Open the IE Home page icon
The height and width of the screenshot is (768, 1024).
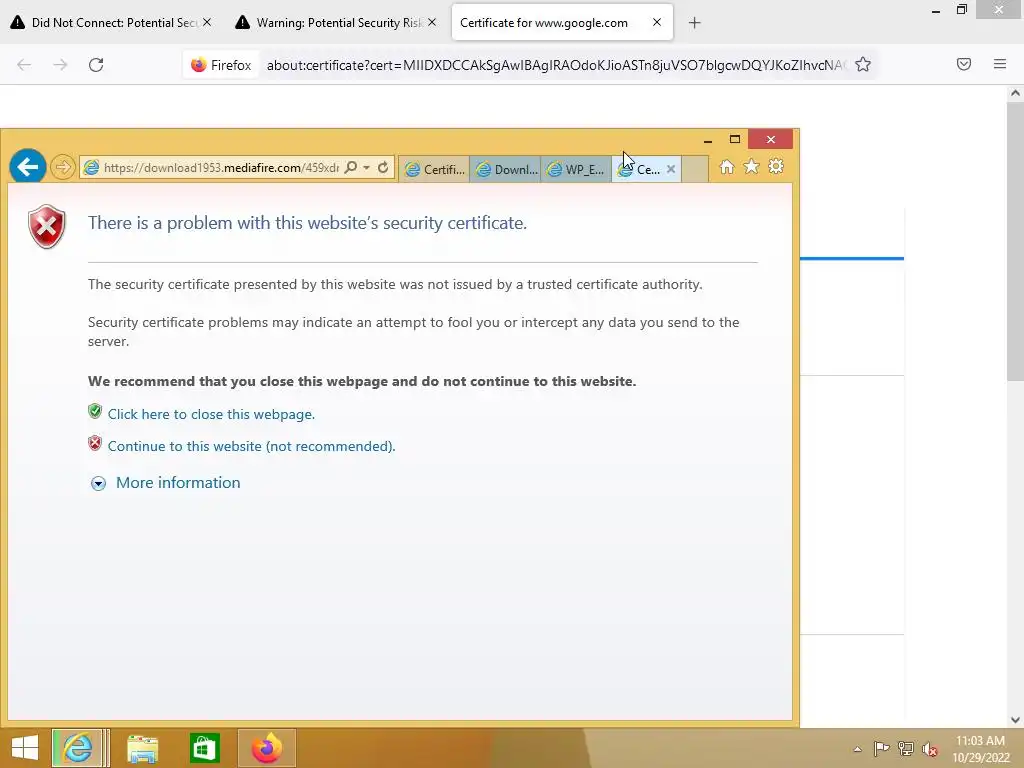pos(726,167)
